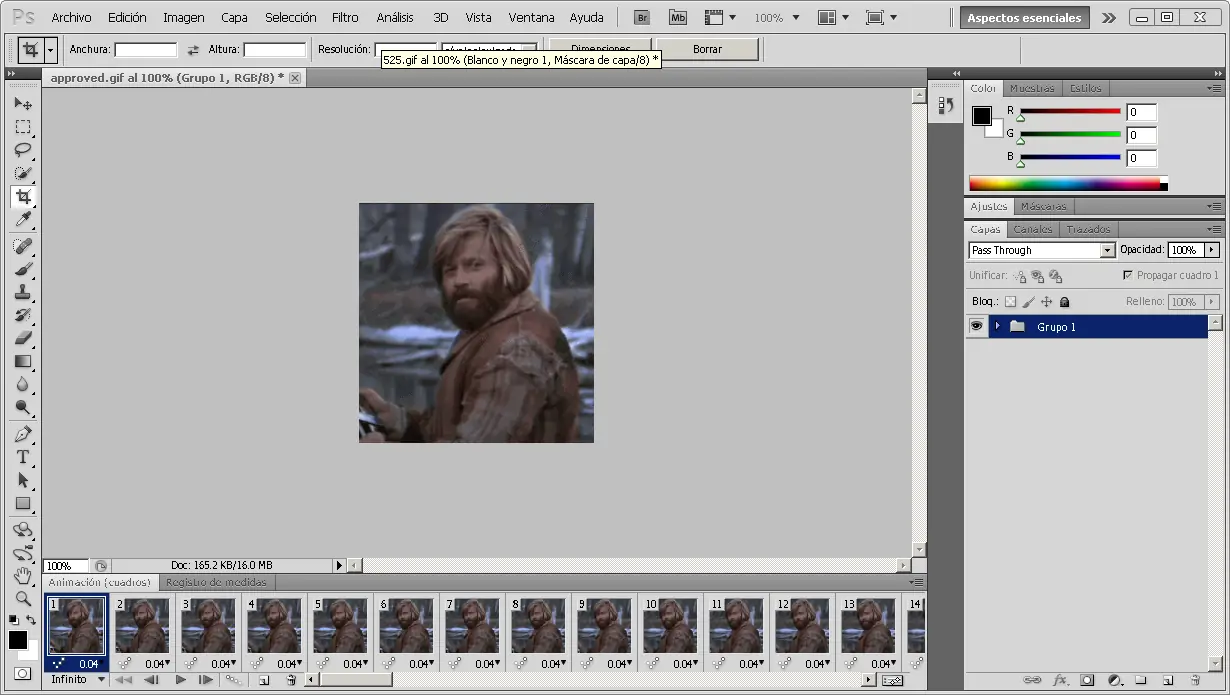Select the Spot Healing Brush tool

[22, 246]
